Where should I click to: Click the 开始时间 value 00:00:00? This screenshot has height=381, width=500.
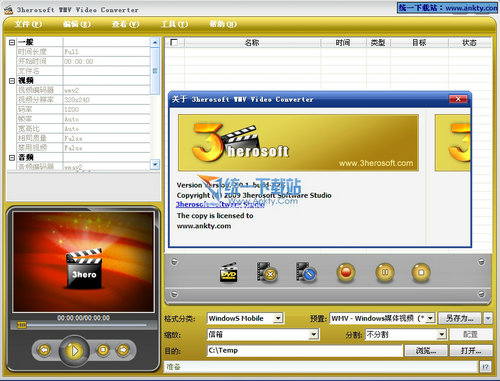coord(106,61)
